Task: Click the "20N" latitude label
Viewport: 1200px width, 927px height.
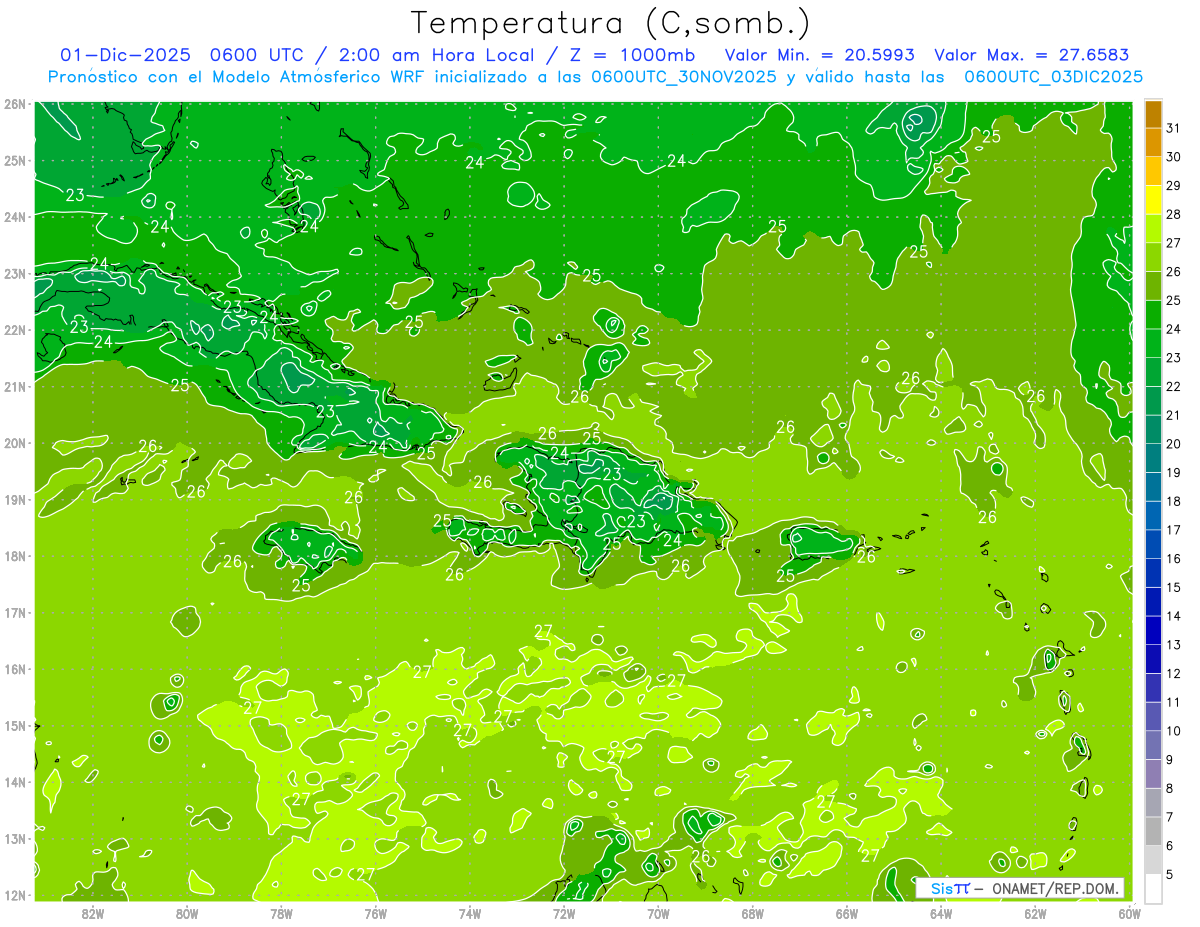Action: (15, 443)
